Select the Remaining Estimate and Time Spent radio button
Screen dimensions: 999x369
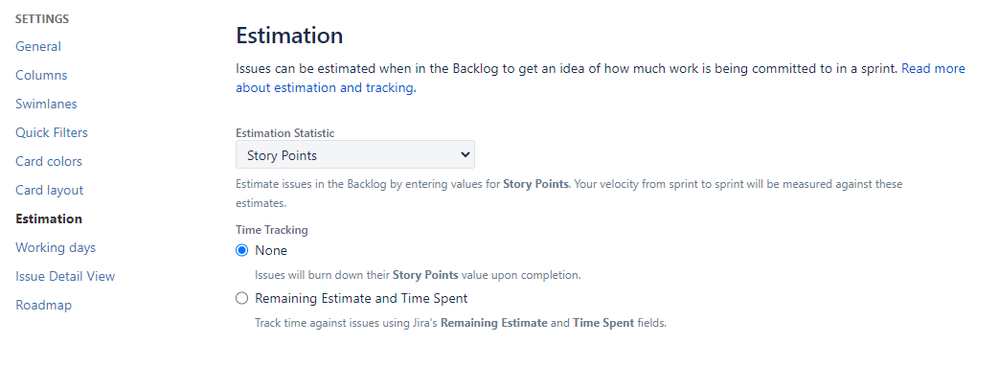[241, 298]
